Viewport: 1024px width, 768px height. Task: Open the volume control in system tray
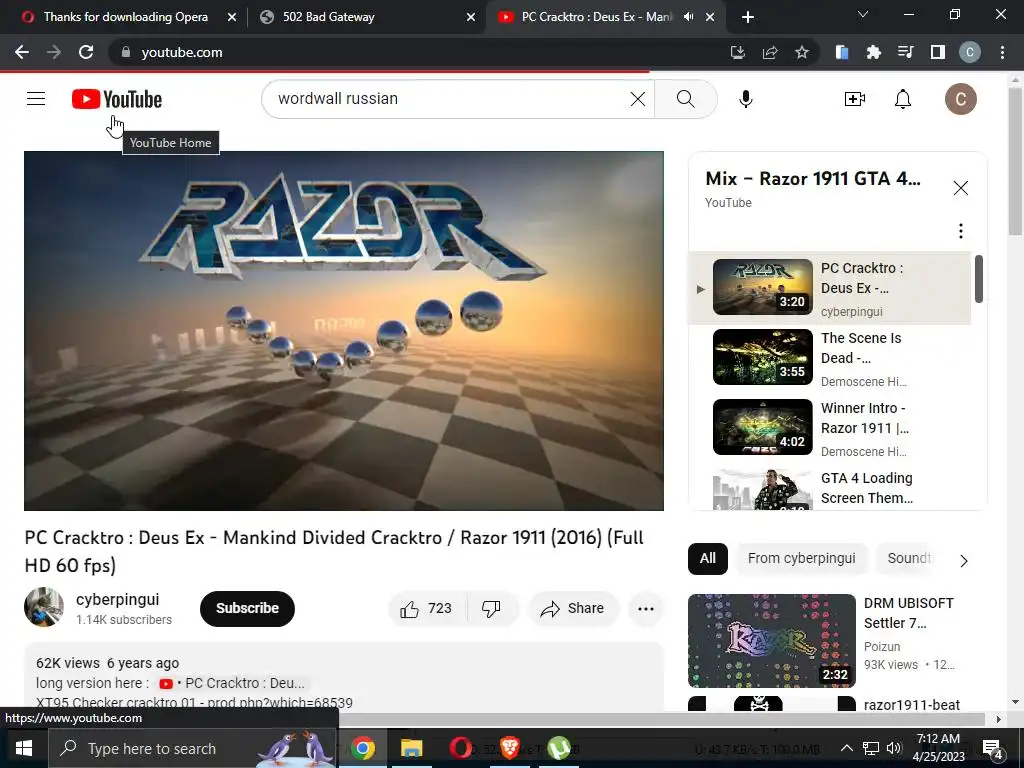click(894, 748)
